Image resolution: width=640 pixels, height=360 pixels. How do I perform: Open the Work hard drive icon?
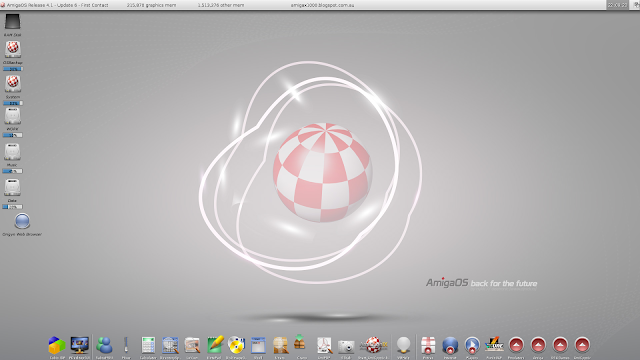12,116
